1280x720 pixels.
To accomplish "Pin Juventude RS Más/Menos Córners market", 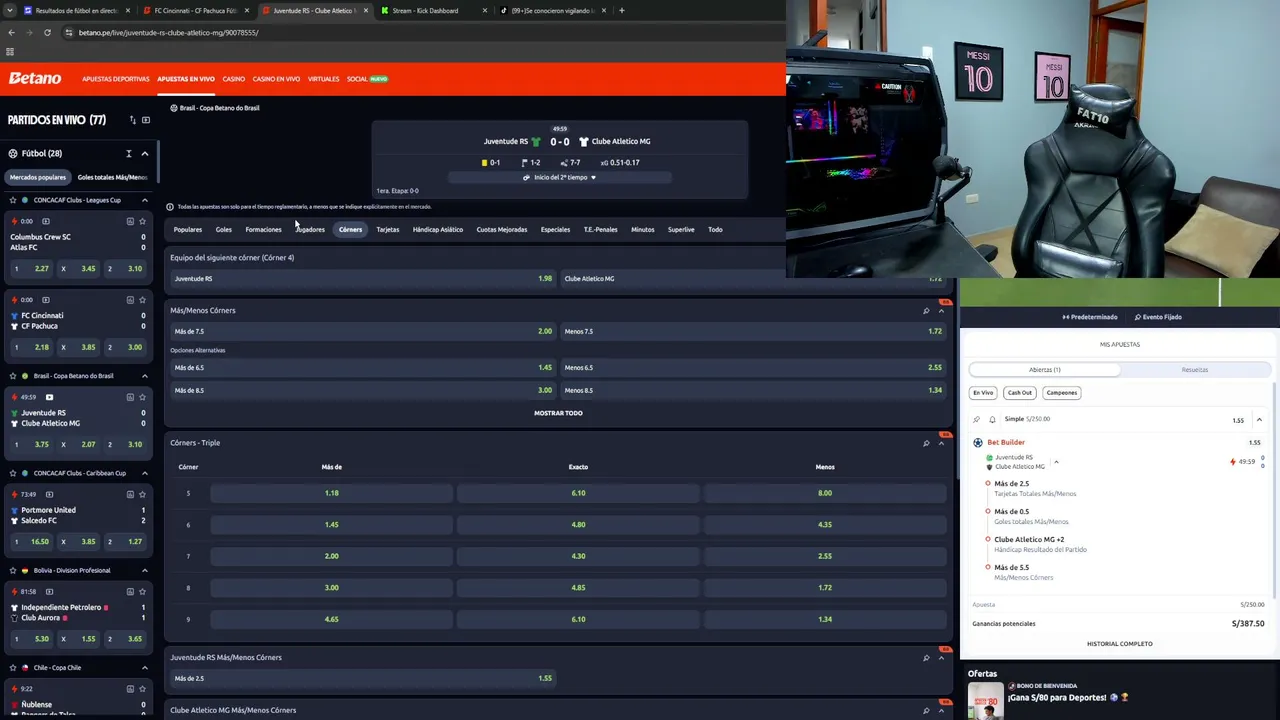I will tap(926, 658).
